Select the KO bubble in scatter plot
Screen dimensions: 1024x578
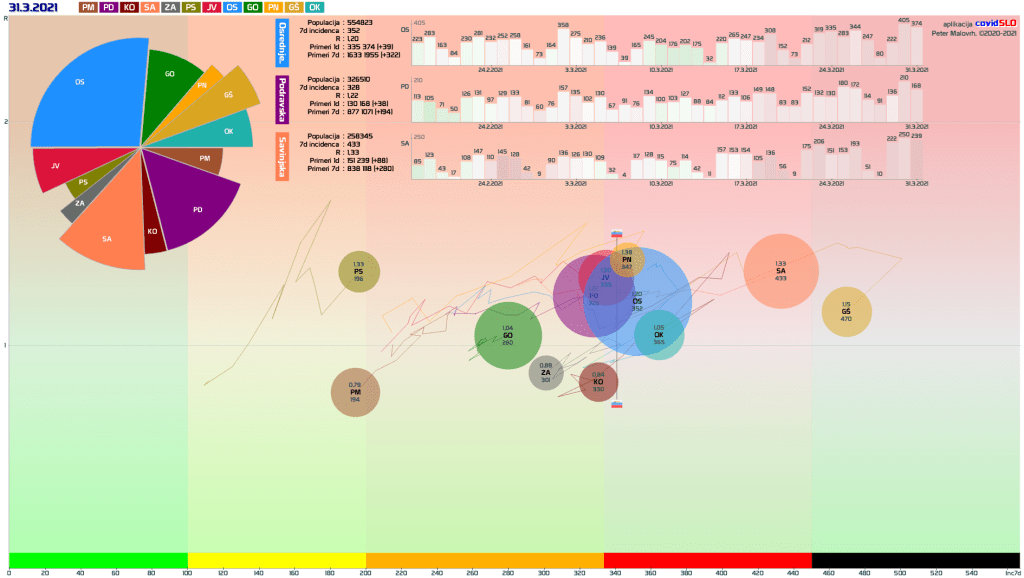point(598,382)
